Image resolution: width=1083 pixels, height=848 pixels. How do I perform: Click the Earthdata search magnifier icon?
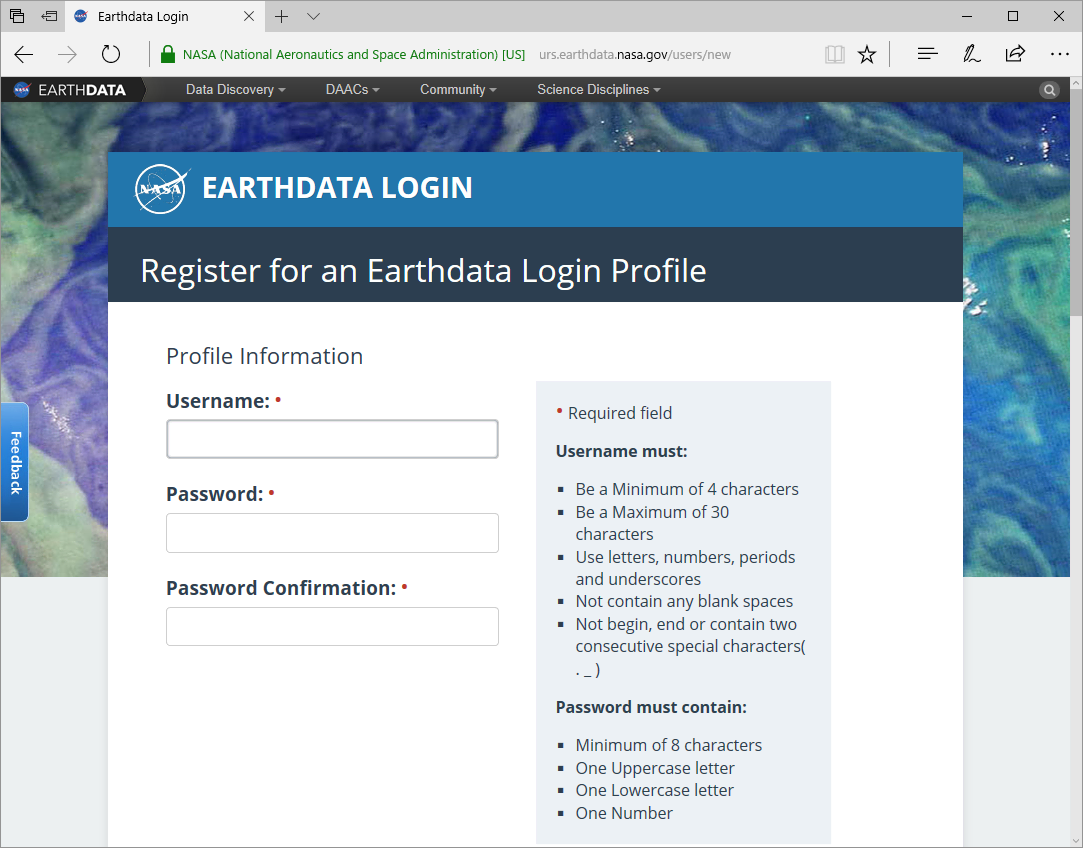(x=1049, y=90)
